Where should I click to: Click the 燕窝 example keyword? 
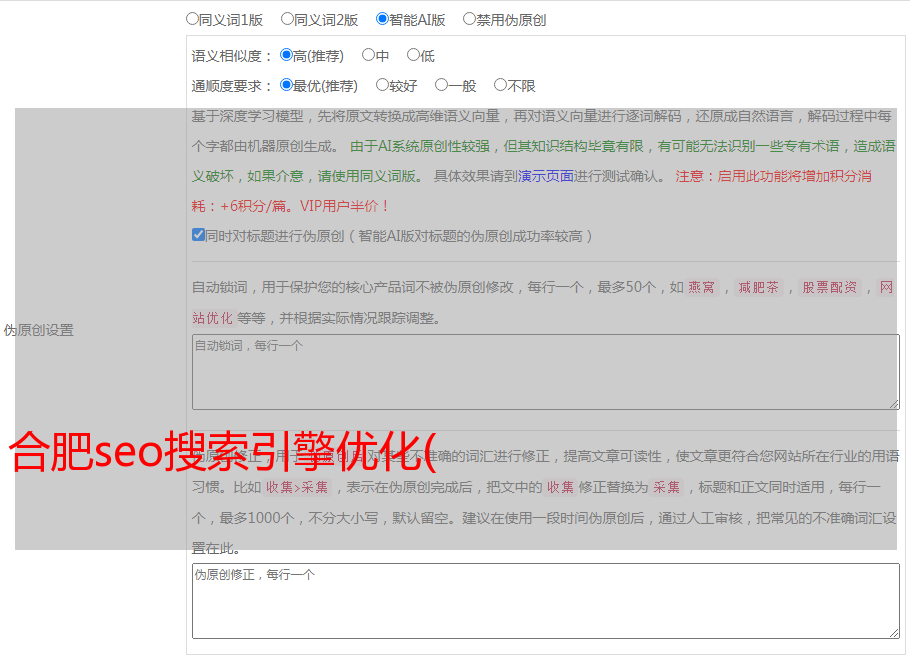point(702,287)
